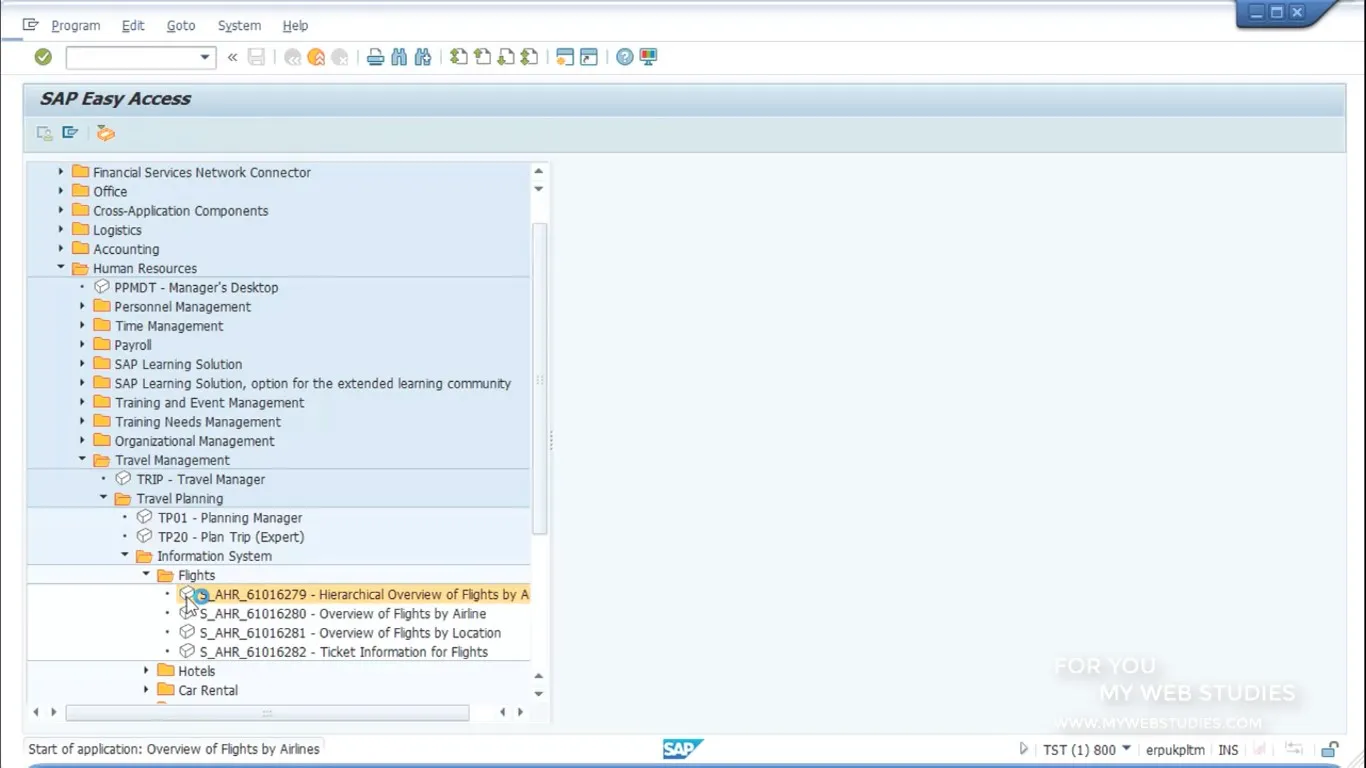Expand the Personnel Management folder
Image resolution: width=1366 pixels, height=768 pixels.
[x=83, y=306]
